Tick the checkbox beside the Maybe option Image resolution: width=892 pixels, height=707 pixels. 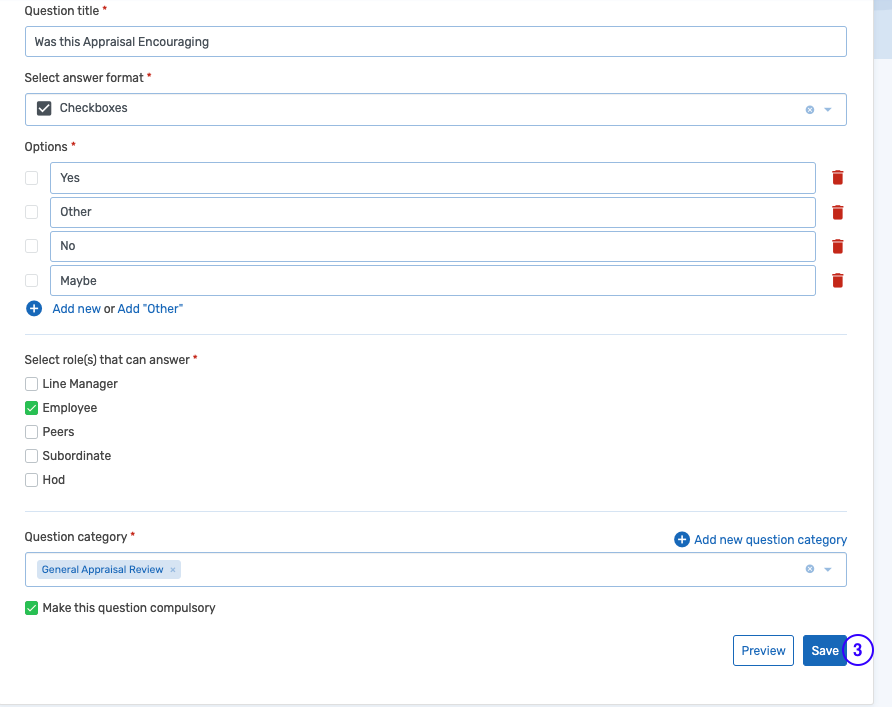click(x=31, y=280)
